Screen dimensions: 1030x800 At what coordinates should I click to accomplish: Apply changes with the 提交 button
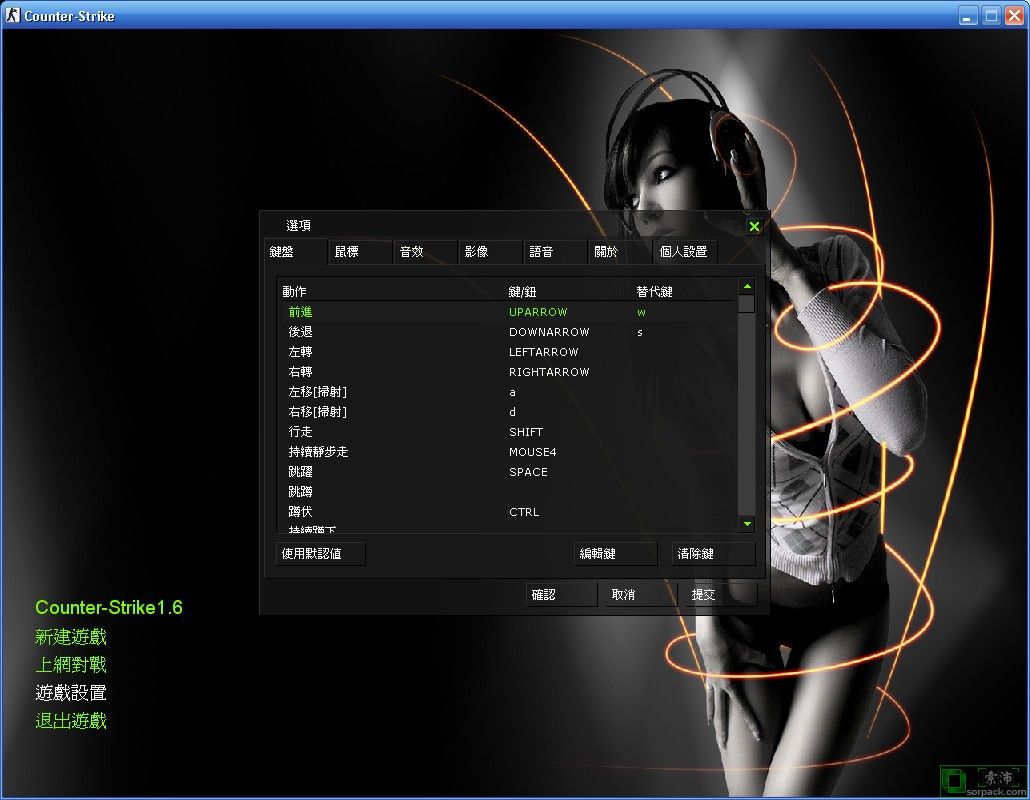[718, 593]
